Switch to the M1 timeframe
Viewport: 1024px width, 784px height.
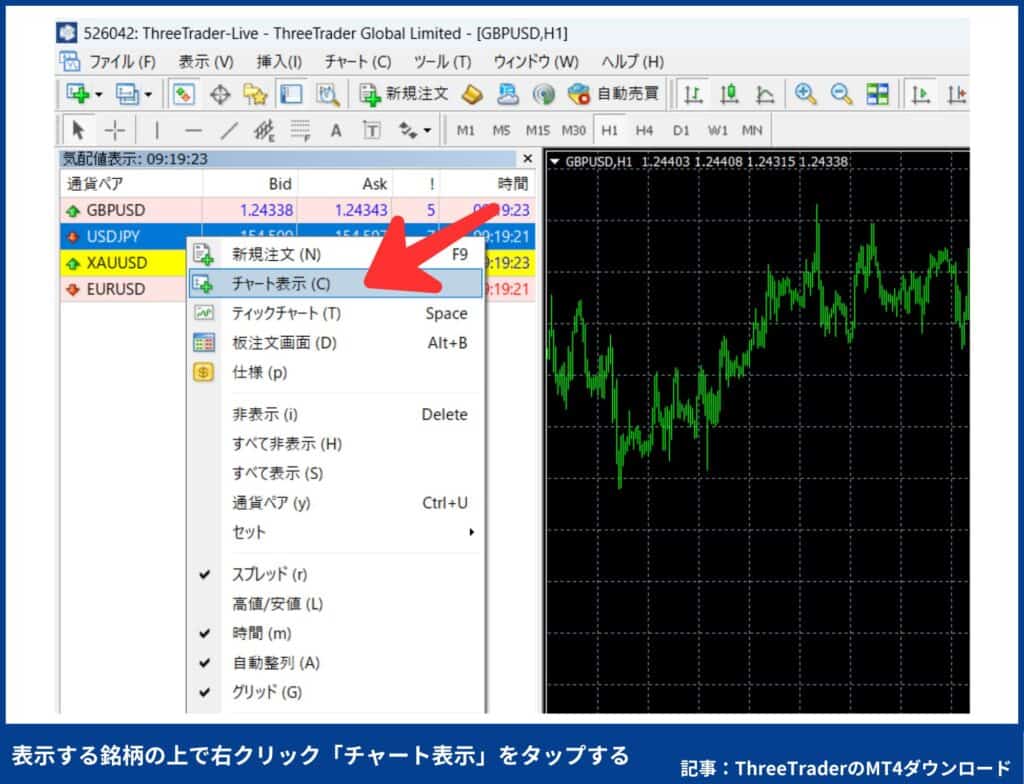click(x=466, y=131)
